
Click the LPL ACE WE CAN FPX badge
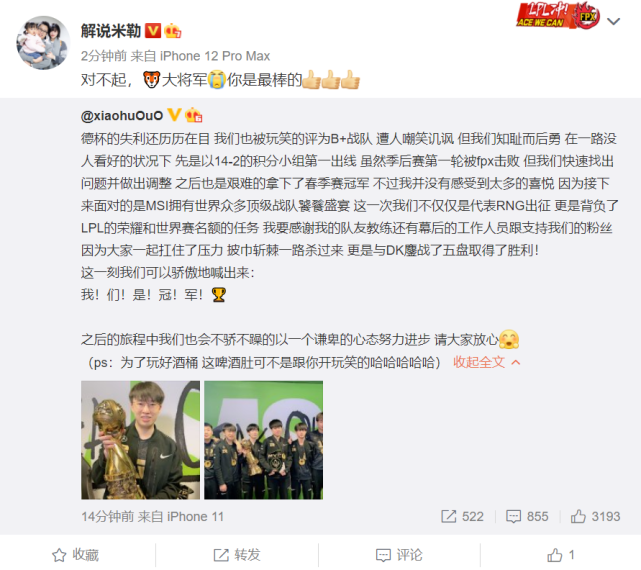point(558,16)
